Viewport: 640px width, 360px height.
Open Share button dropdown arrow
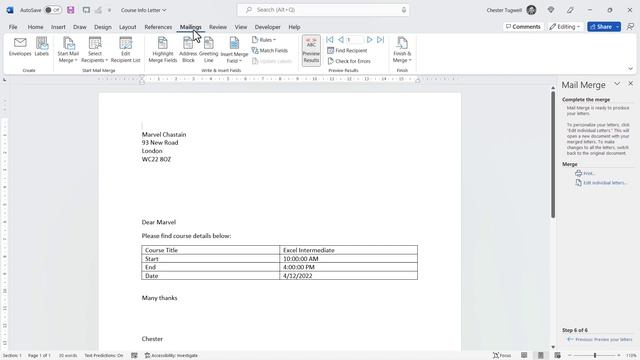point(618,27)
